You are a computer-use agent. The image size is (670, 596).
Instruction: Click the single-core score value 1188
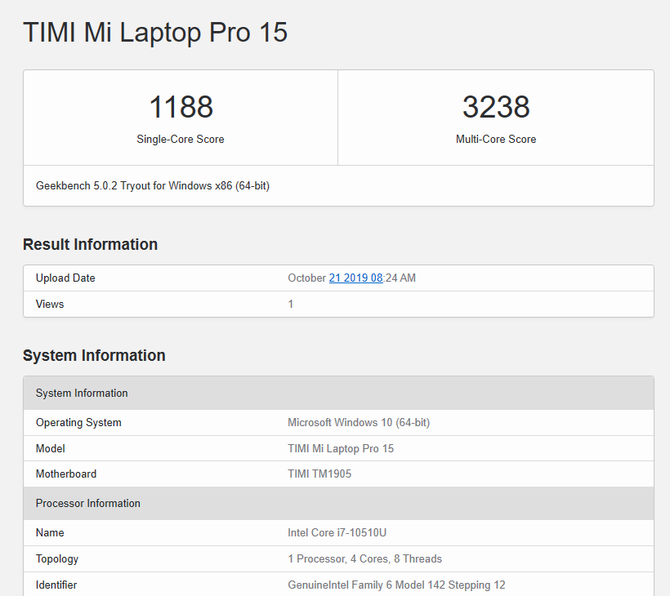click(181, 107)
